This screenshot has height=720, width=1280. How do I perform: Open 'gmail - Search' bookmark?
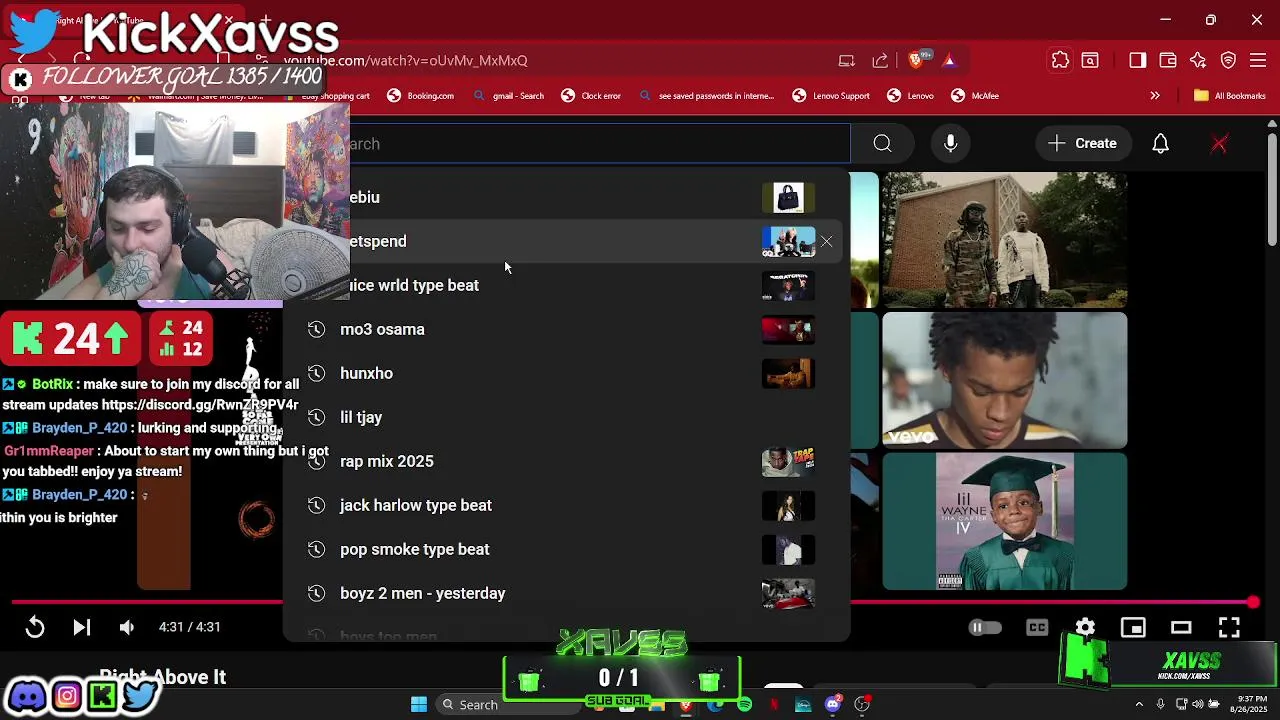click(508, 96)
